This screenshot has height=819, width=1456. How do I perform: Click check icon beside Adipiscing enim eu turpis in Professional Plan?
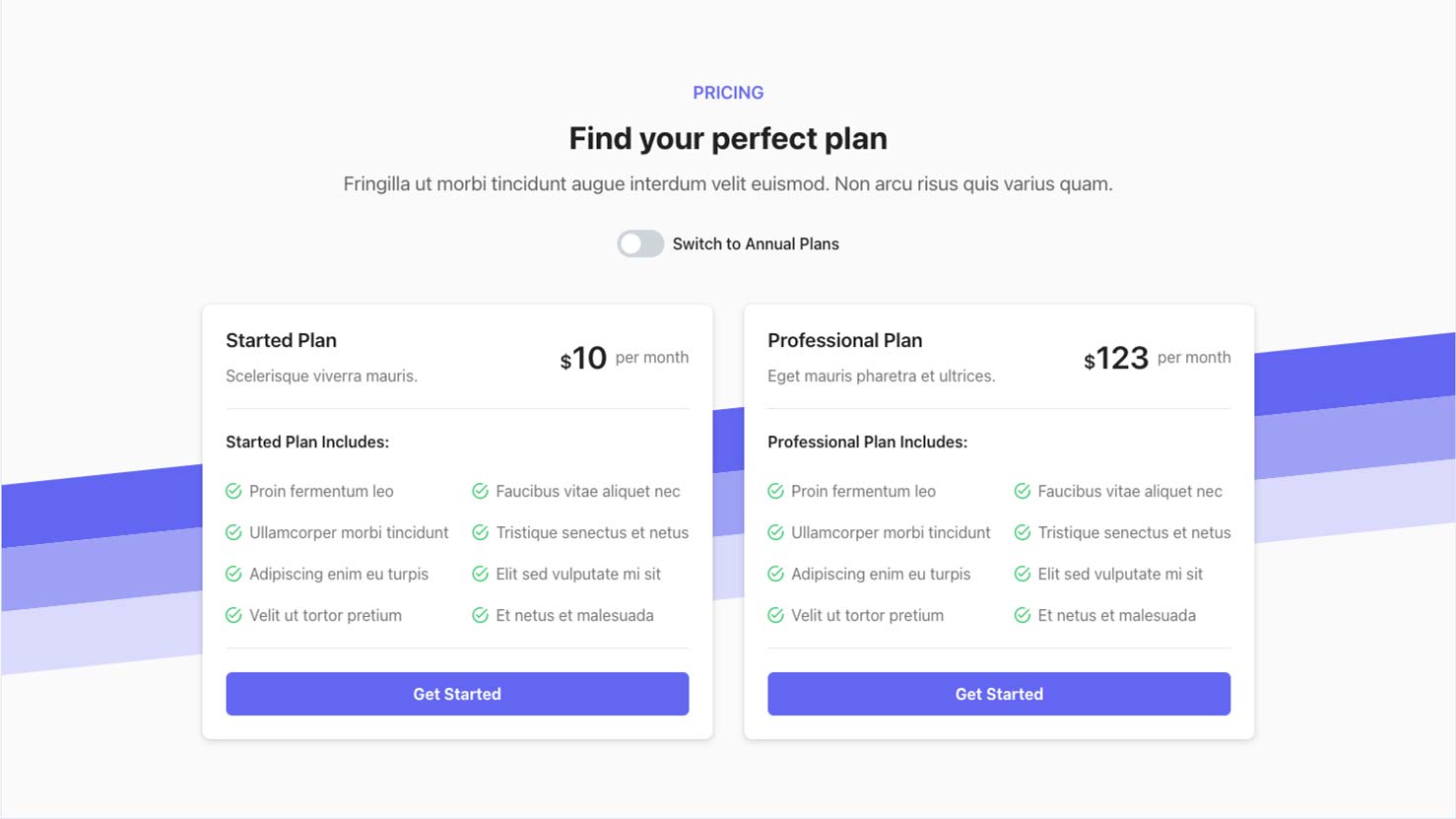click(776, 574)
